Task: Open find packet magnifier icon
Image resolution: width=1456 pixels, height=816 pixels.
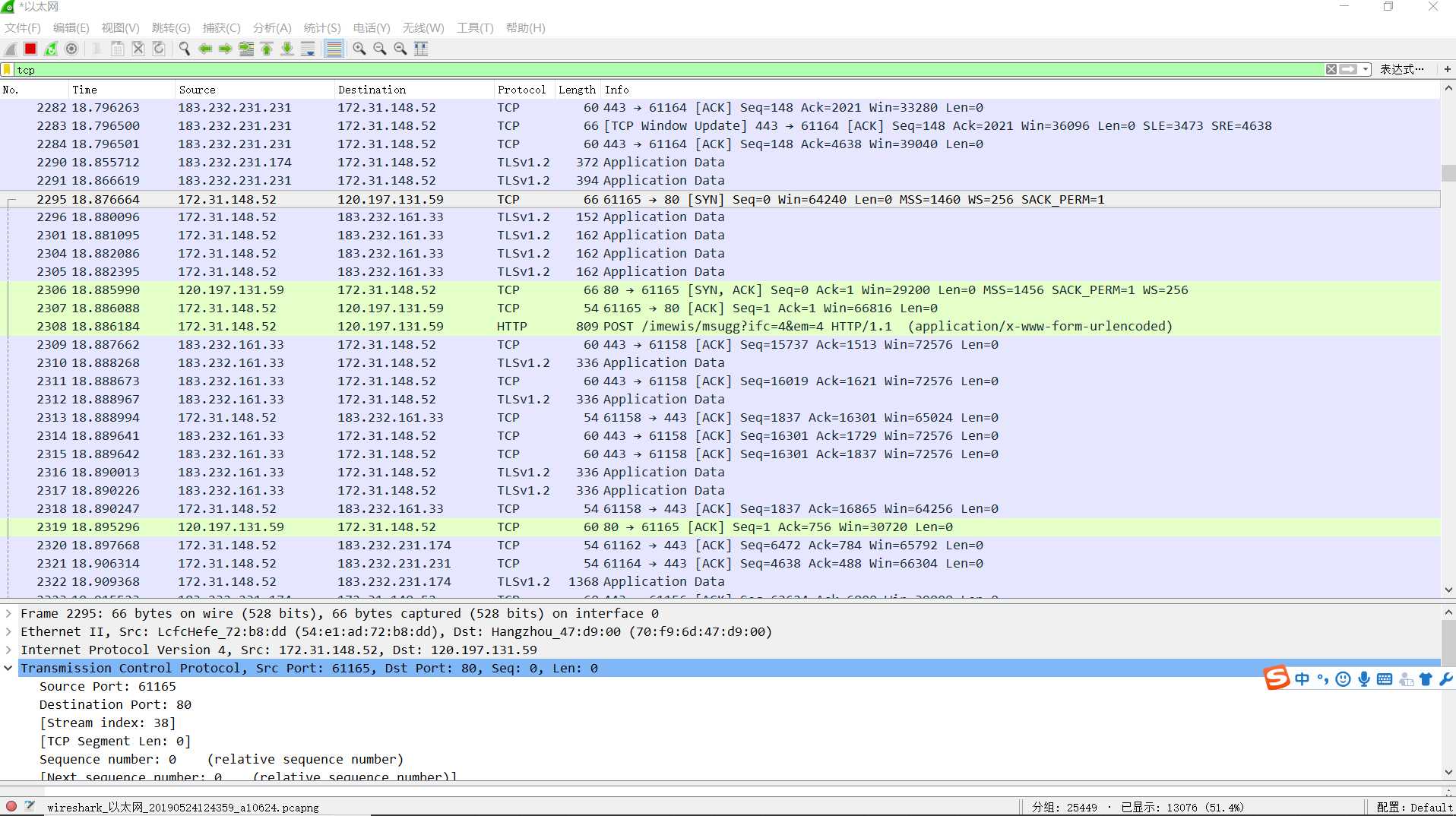Action: 184,49
